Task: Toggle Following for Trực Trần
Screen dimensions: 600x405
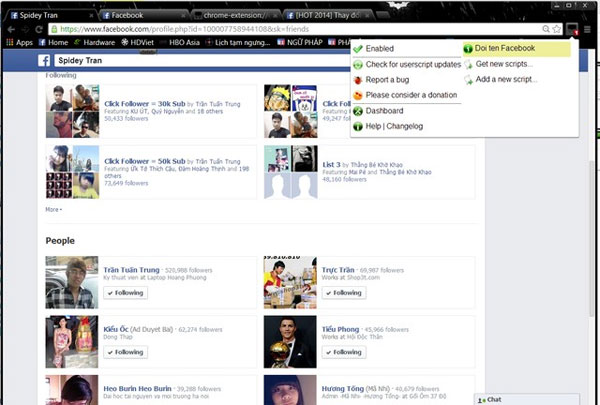Action: point(344,293)
